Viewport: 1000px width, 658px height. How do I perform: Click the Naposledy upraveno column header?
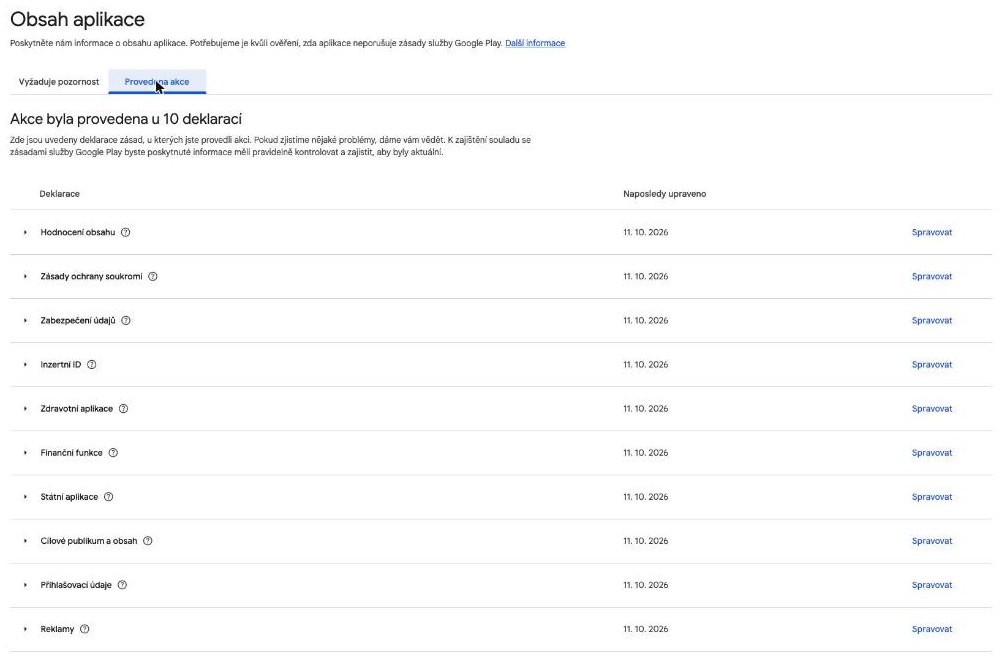coord(665,194)
